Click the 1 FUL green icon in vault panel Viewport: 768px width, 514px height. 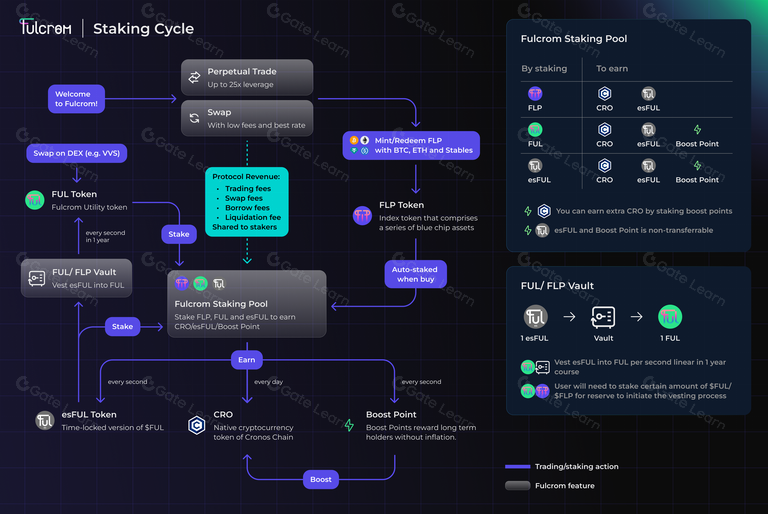tap(670, 317)
